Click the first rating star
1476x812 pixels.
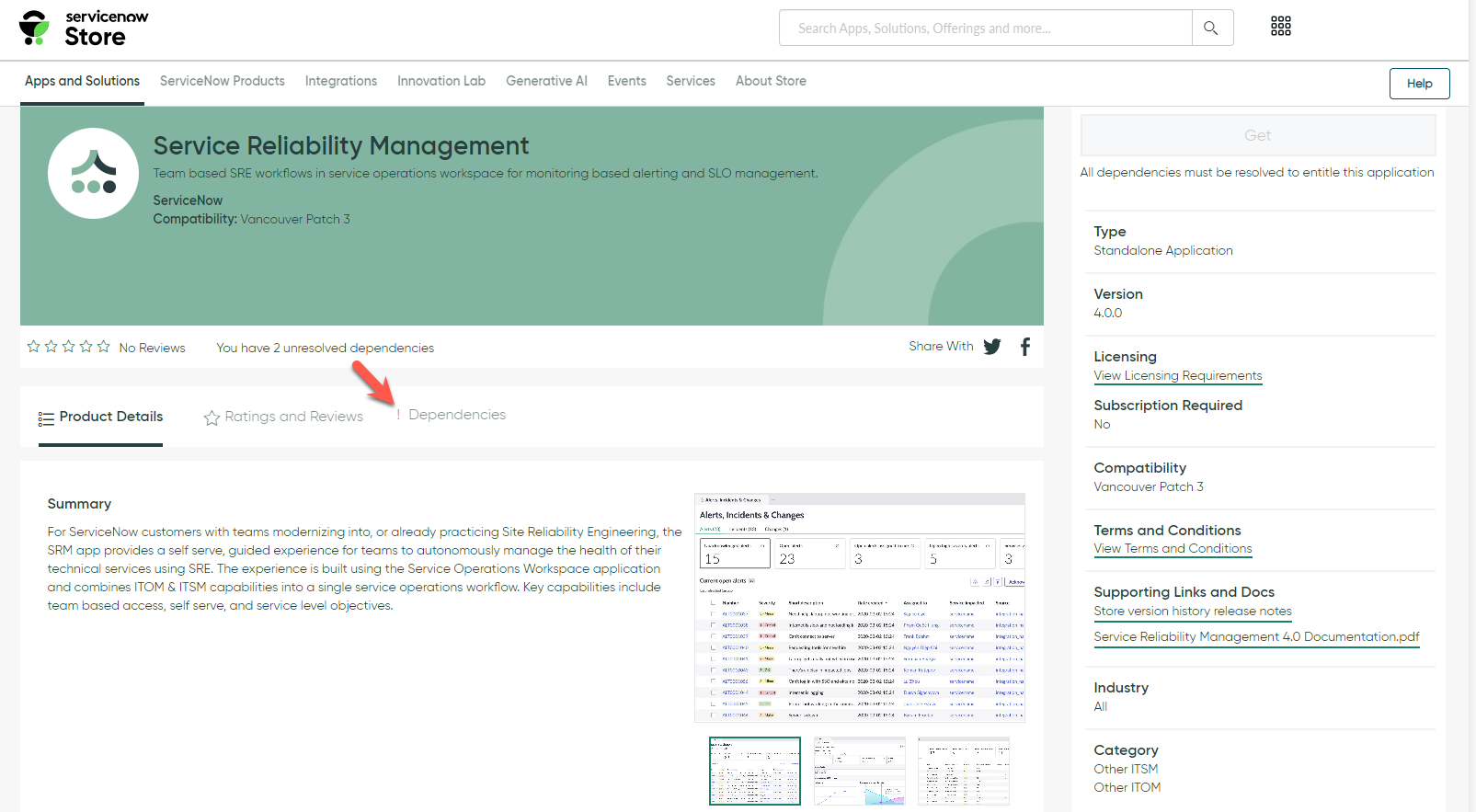coord(34,347)
